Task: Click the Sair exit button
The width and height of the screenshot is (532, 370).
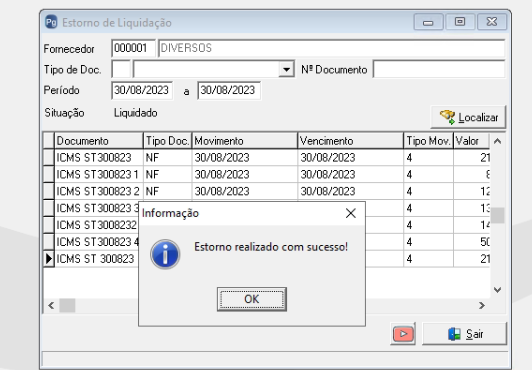Action: pyautogui.click(x=464, y=334)
